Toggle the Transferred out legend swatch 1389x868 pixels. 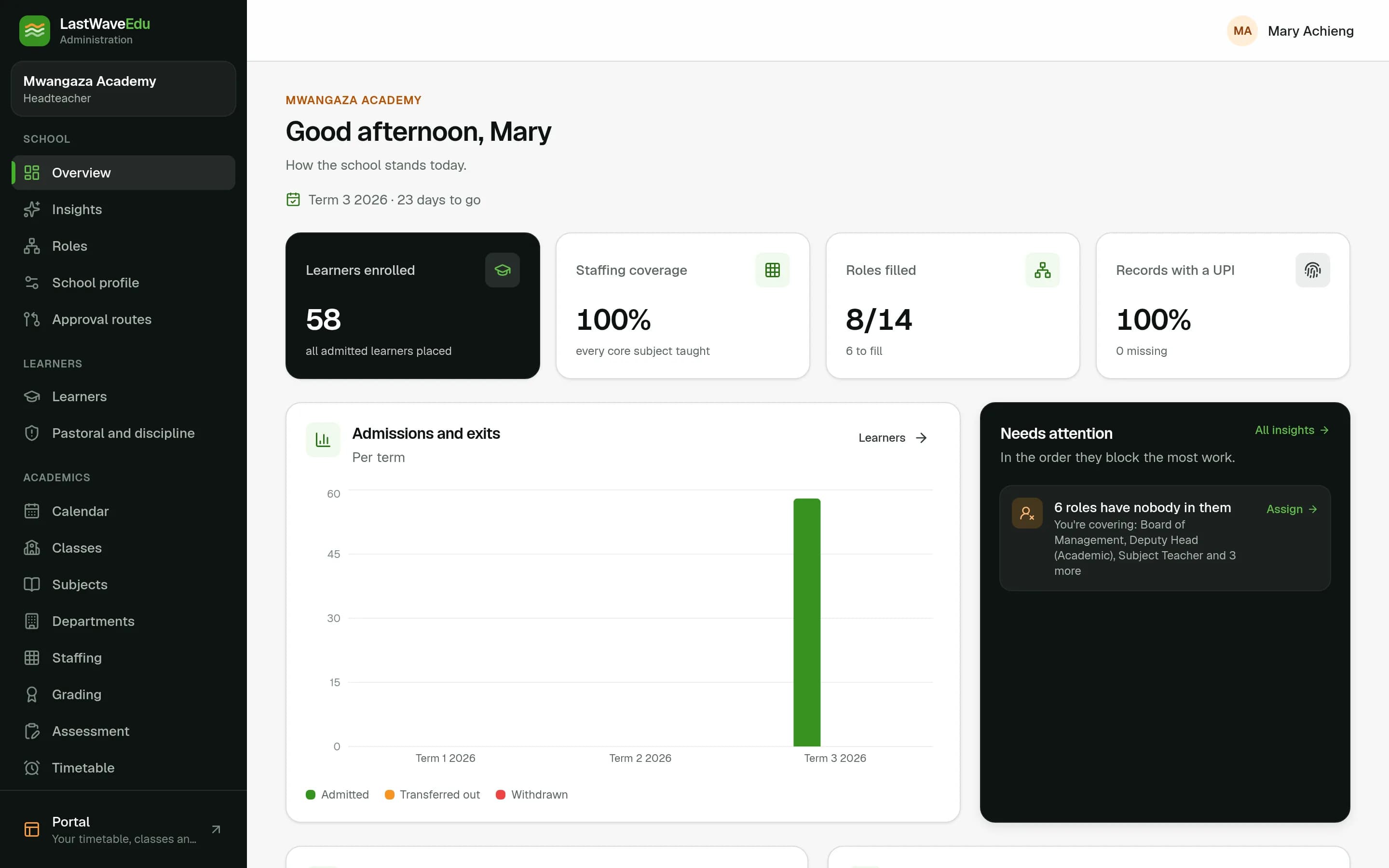389,795
